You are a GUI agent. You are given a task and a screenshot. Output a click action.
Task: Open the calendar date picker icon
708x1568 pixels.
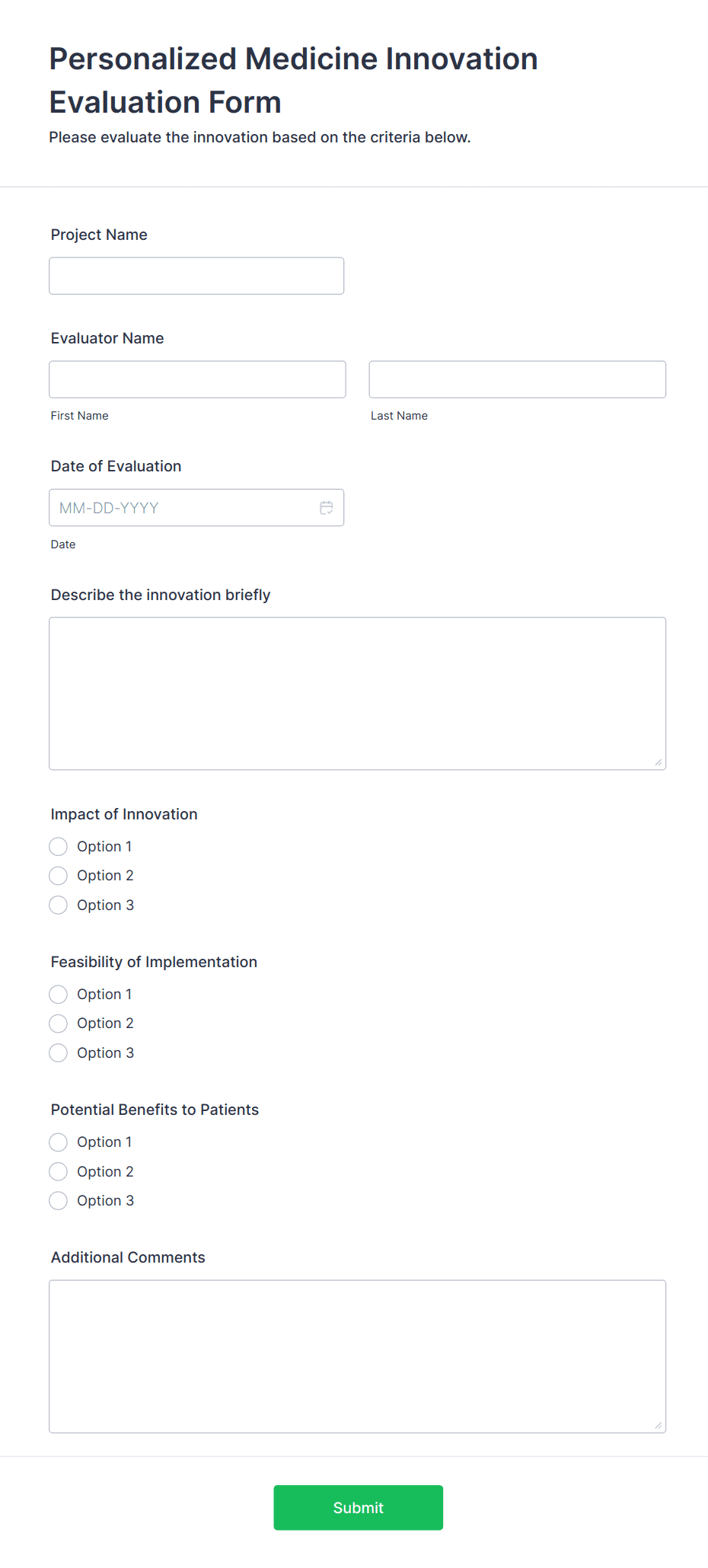(x=327, y=508)
